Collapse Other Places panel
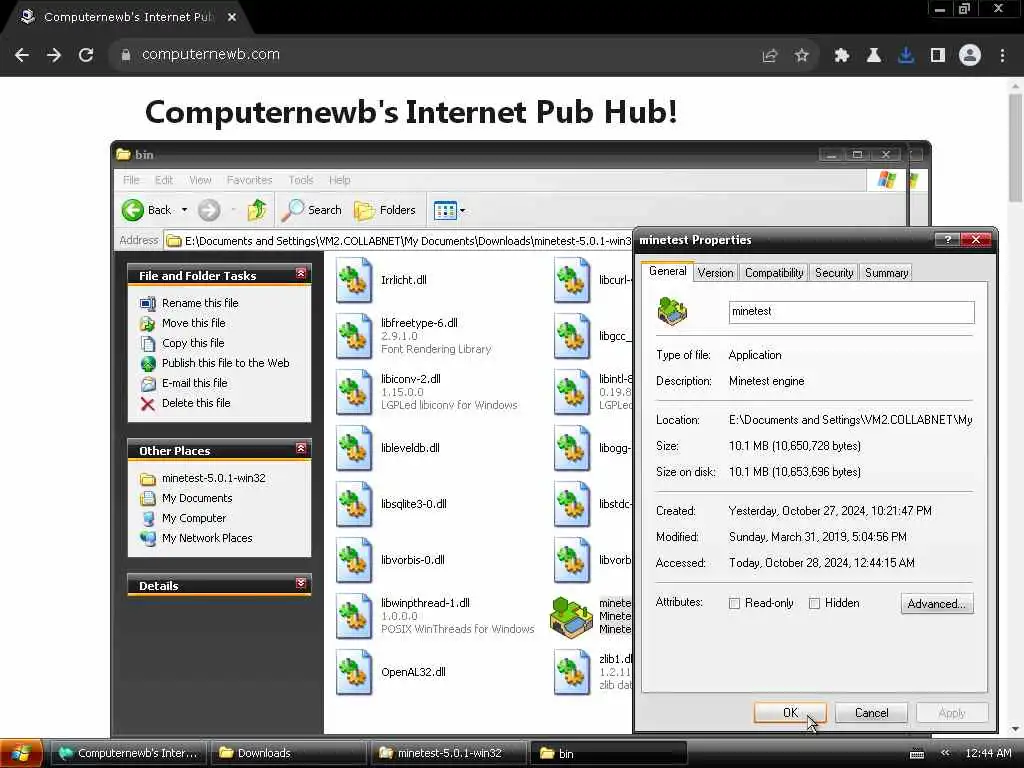The height and width of the screenshot is (768, 1024). 300,449
